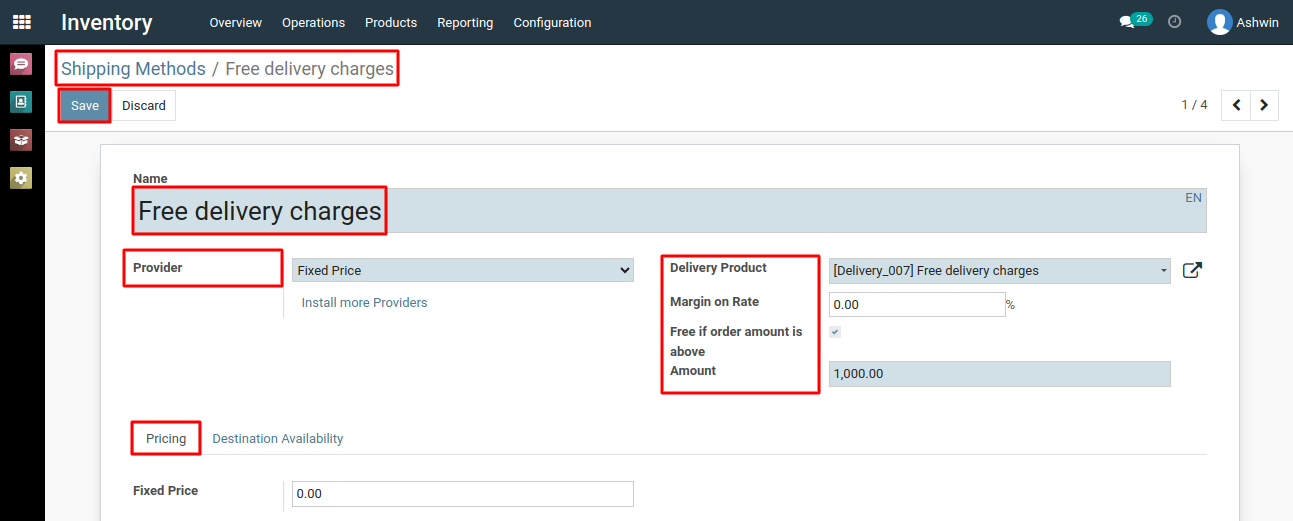Expand the Provider Fixed Price dropdown
Screen dimensions: 1293x521
point(463,270)
